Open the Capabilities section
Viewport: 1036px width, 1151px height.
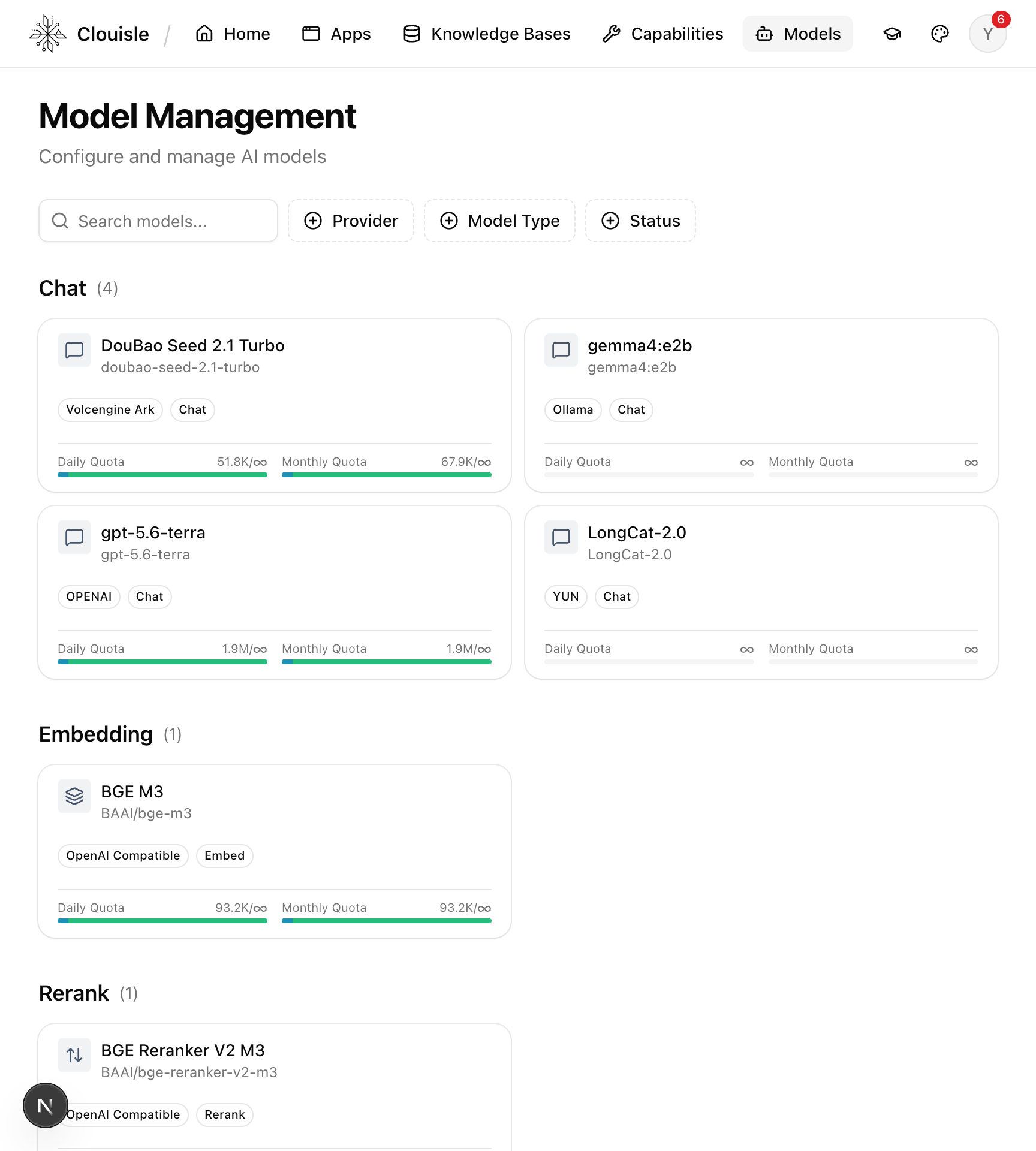pyautogui.click(x=662, y=34)
